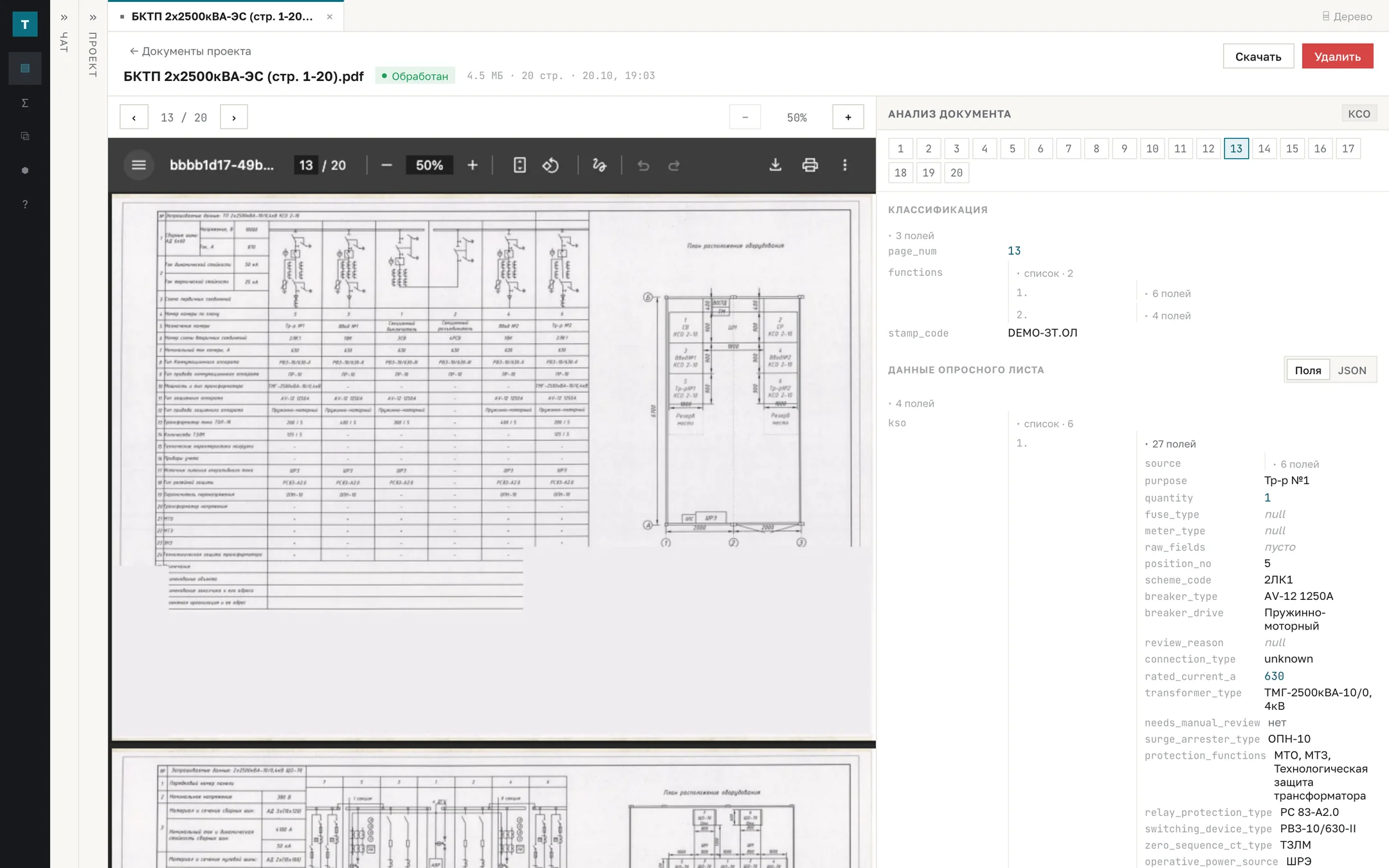Click the PDF 50% zoom input field

(430, 165)
